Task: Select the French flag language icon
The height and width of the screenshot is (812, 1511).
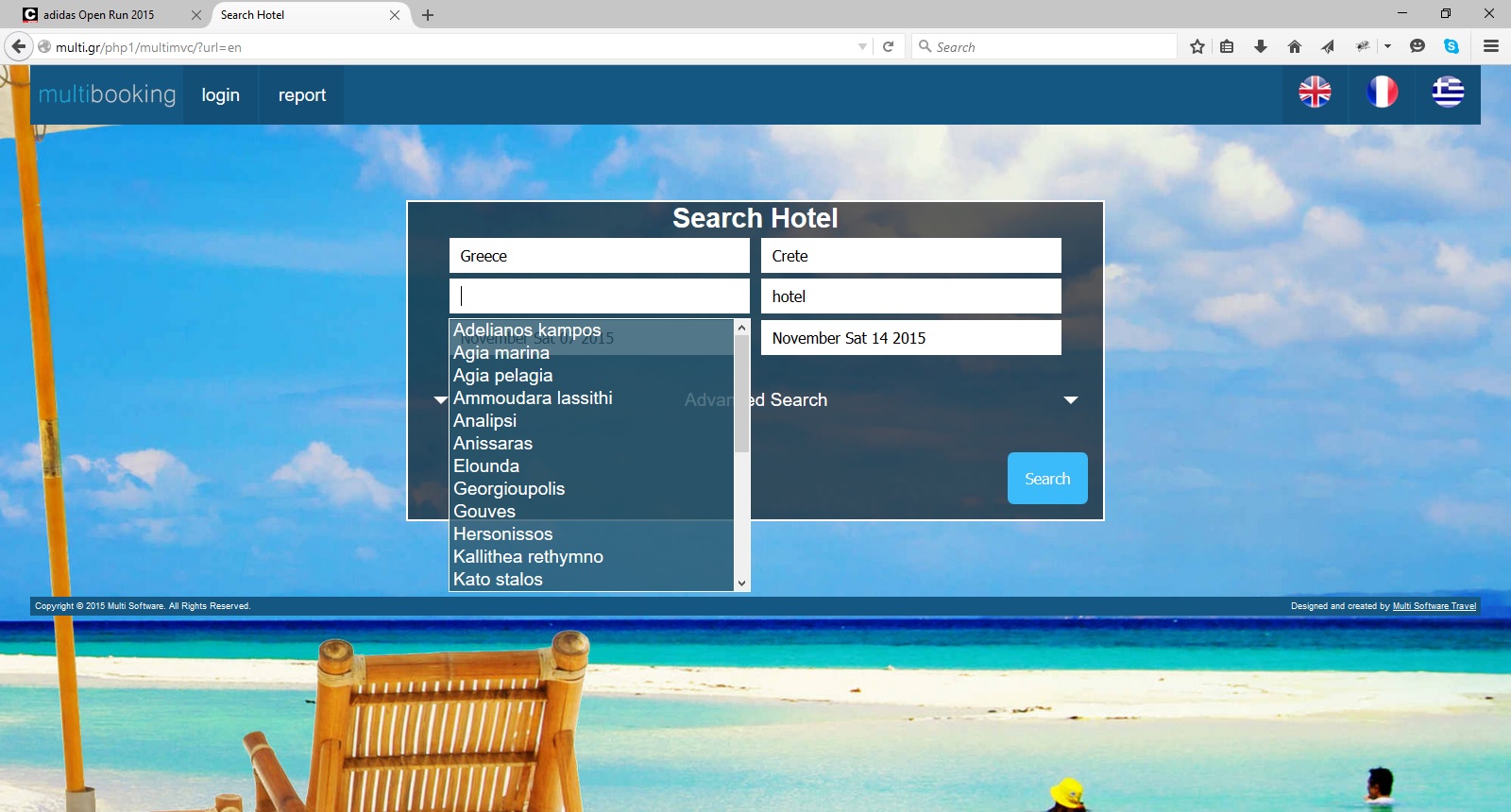Action: coord(1382,92)
